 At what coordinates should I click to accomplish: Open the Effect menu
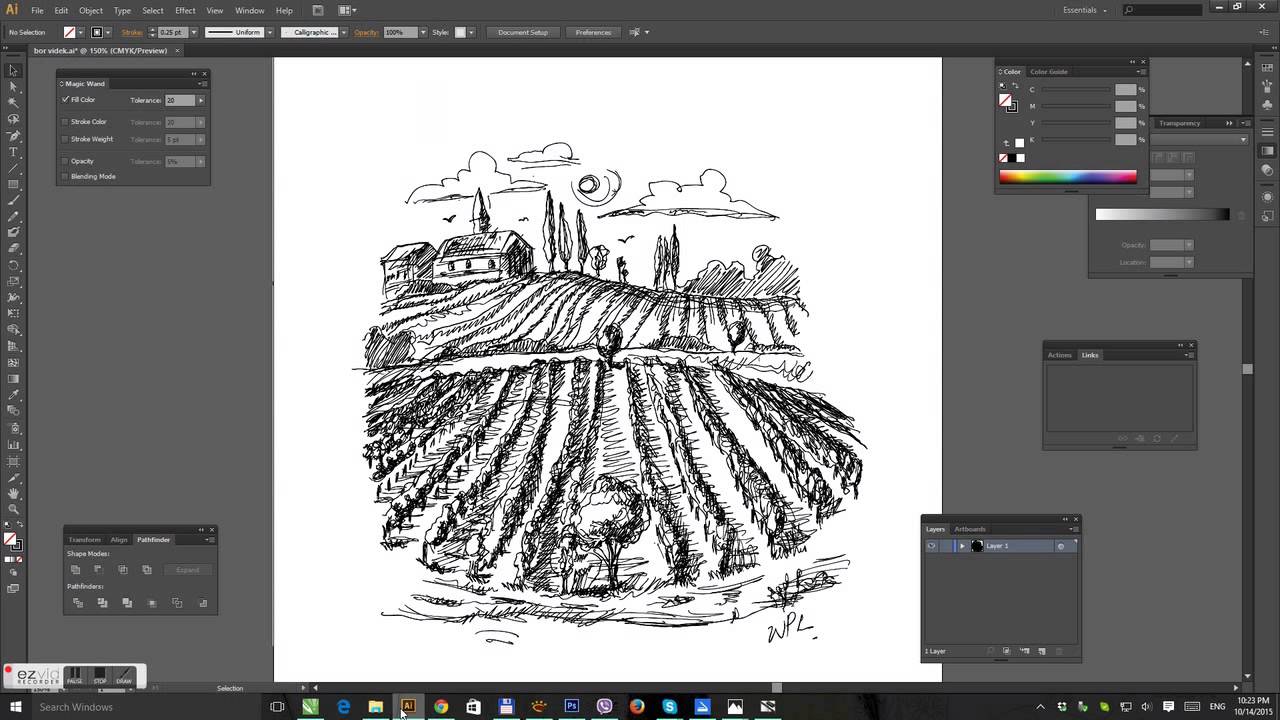(185, 10)
